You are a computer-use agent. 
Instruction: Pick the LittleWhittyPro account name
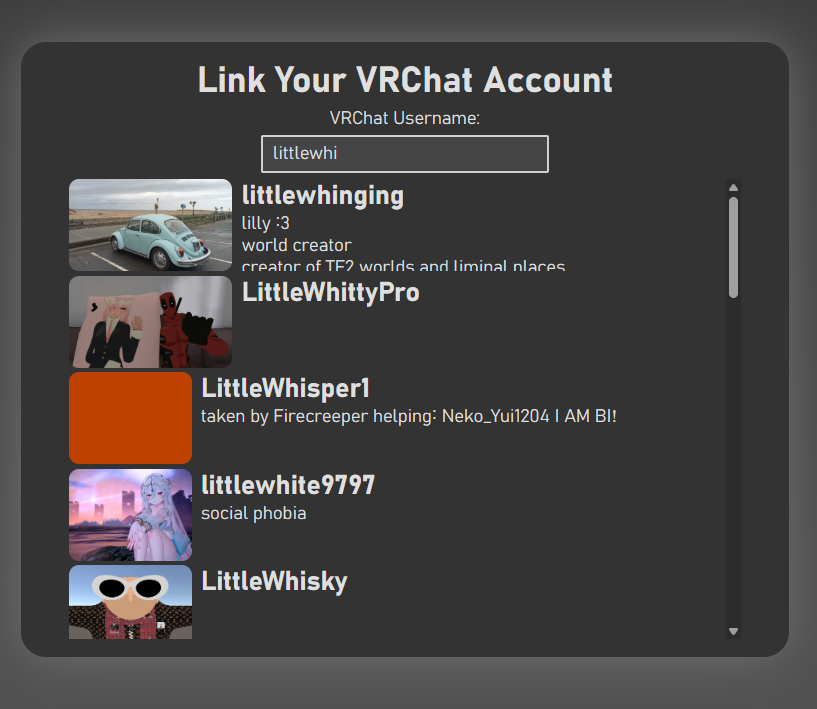[330, 292]
